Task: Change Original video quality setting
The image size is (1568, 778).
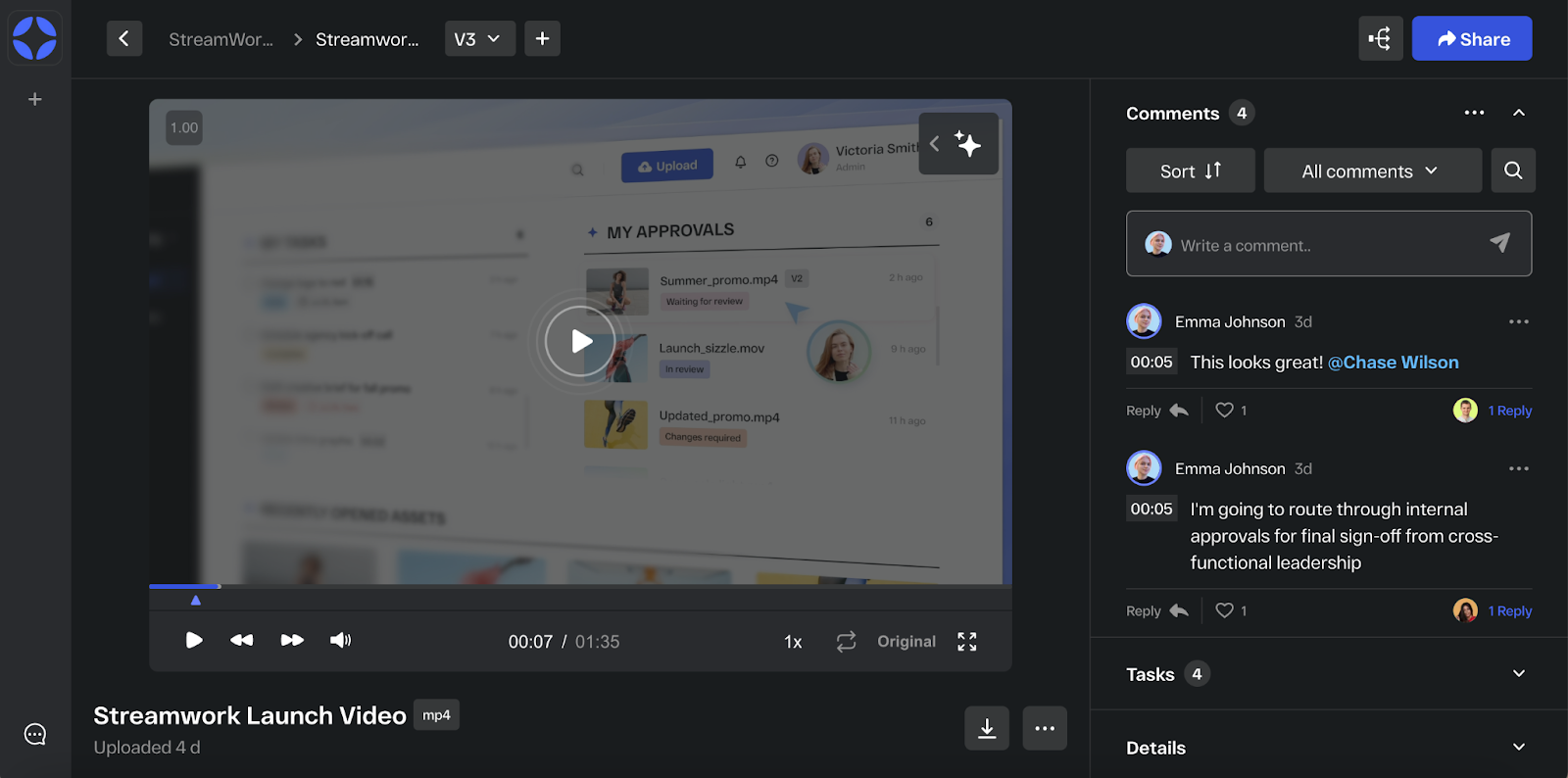Action: tap(906, 641)
